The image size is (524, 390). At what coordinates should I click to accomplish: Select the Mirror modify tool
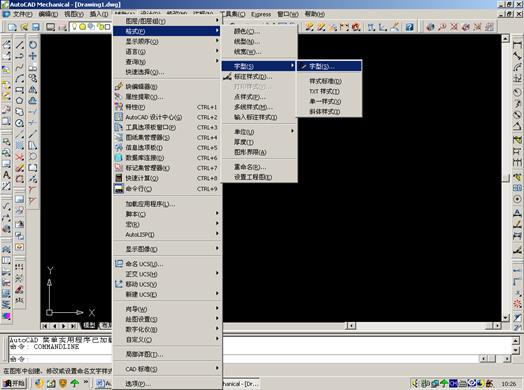pos(33,90)
